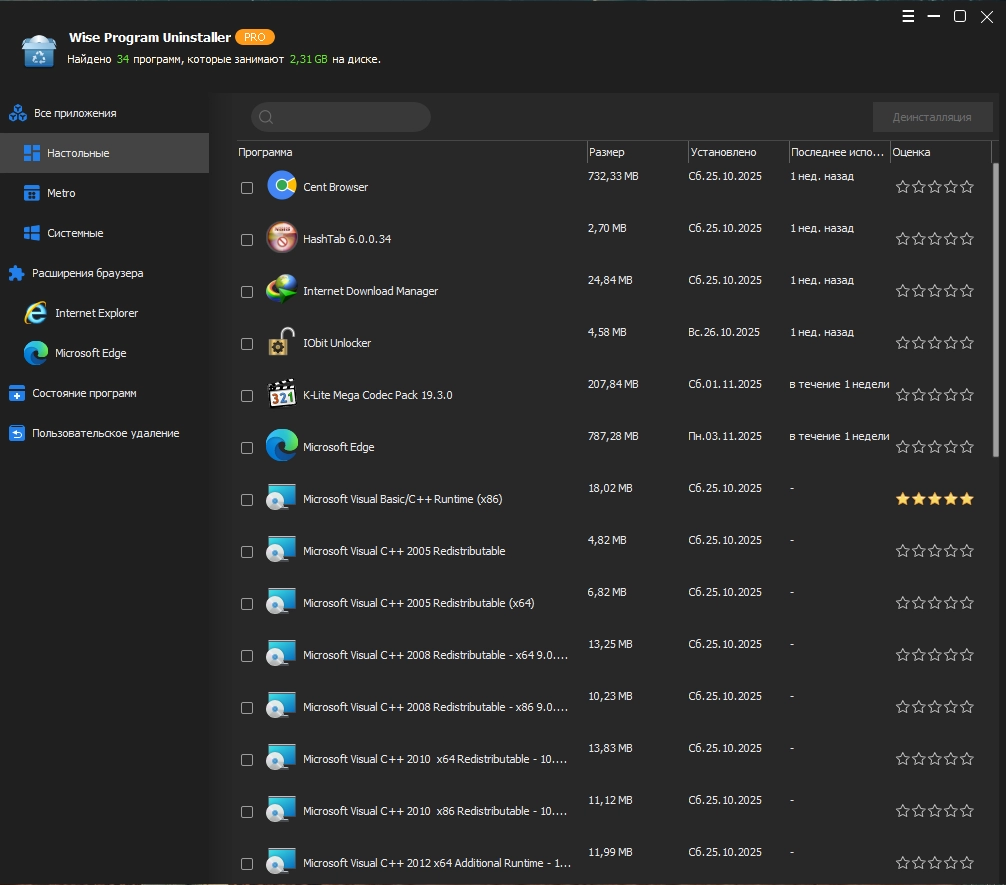Tick the IObit Unlocker checkbox

tap(247, 344)
